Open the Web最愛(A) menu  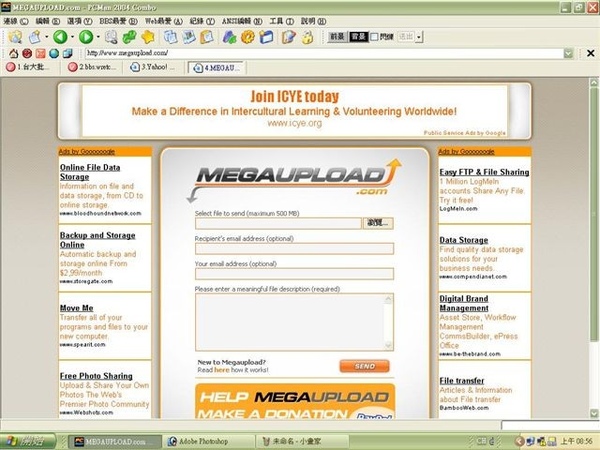164,21
